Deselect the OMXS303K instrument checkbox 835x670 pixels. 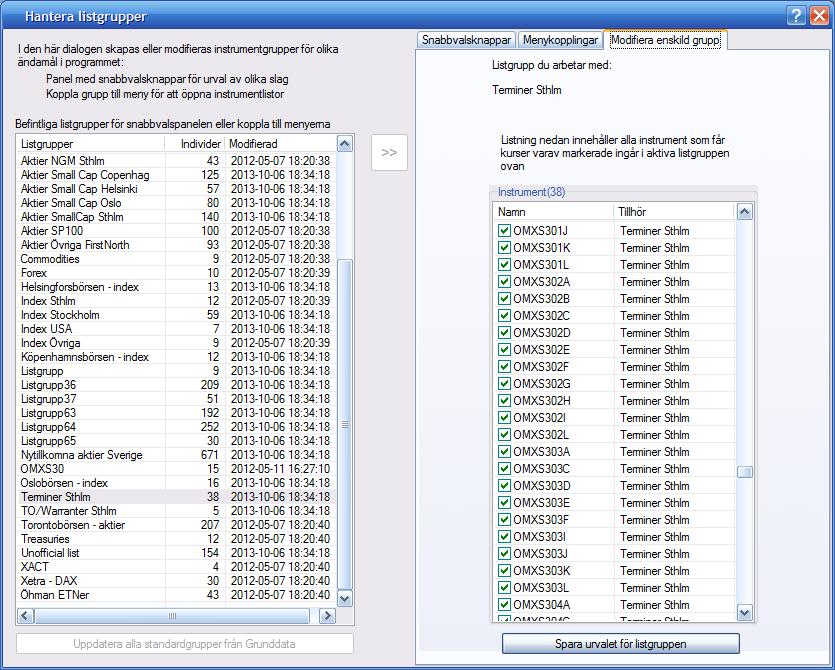pos(504,571)
